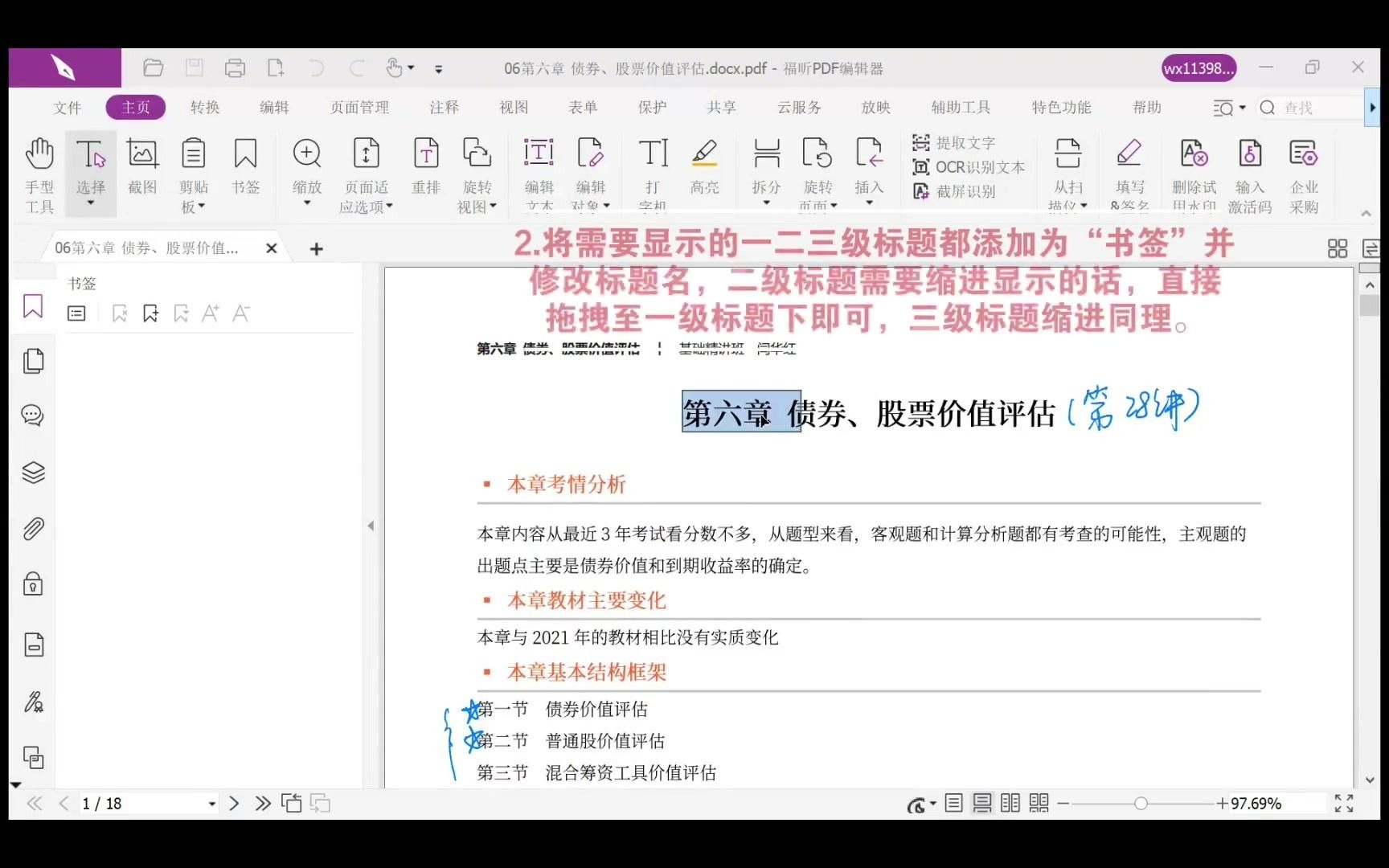
Task: Click the Rotate View (旋转视图) icon
Action: pos(477,154)
